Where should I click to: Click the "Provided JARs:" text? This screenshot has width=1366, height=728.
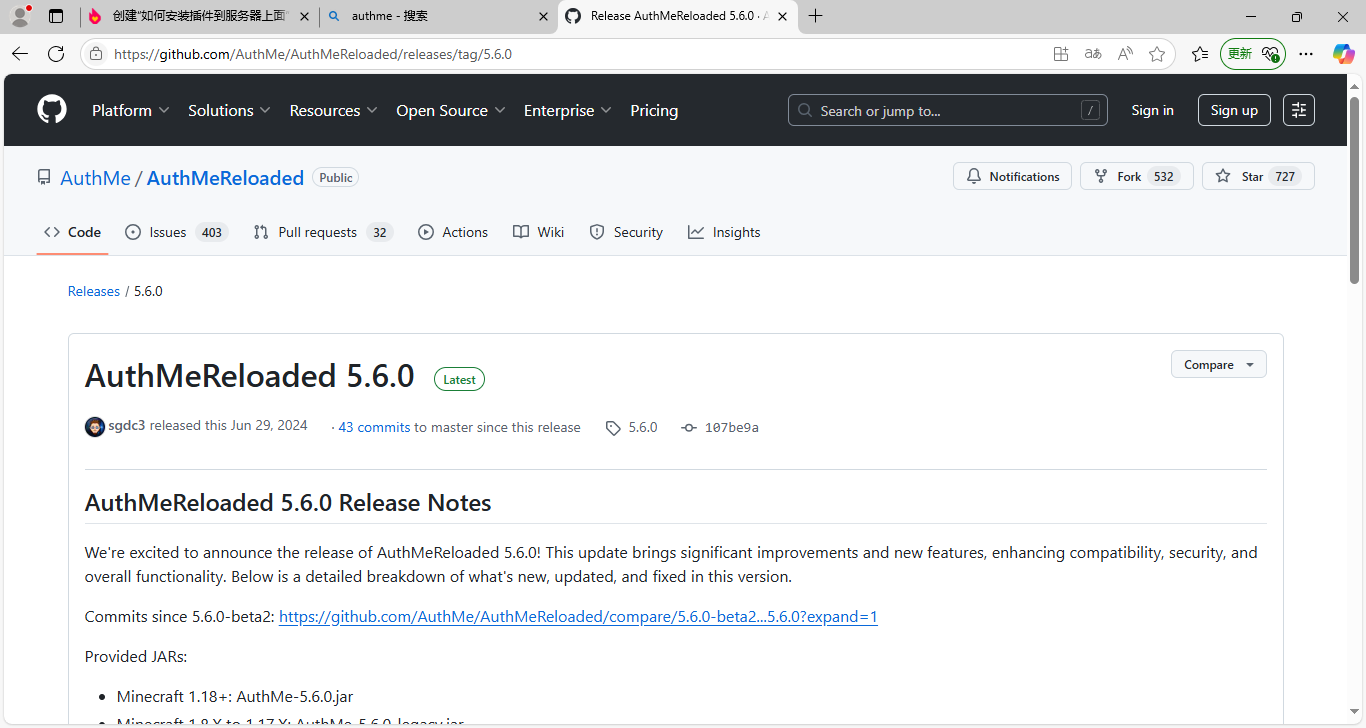(136, 657)
